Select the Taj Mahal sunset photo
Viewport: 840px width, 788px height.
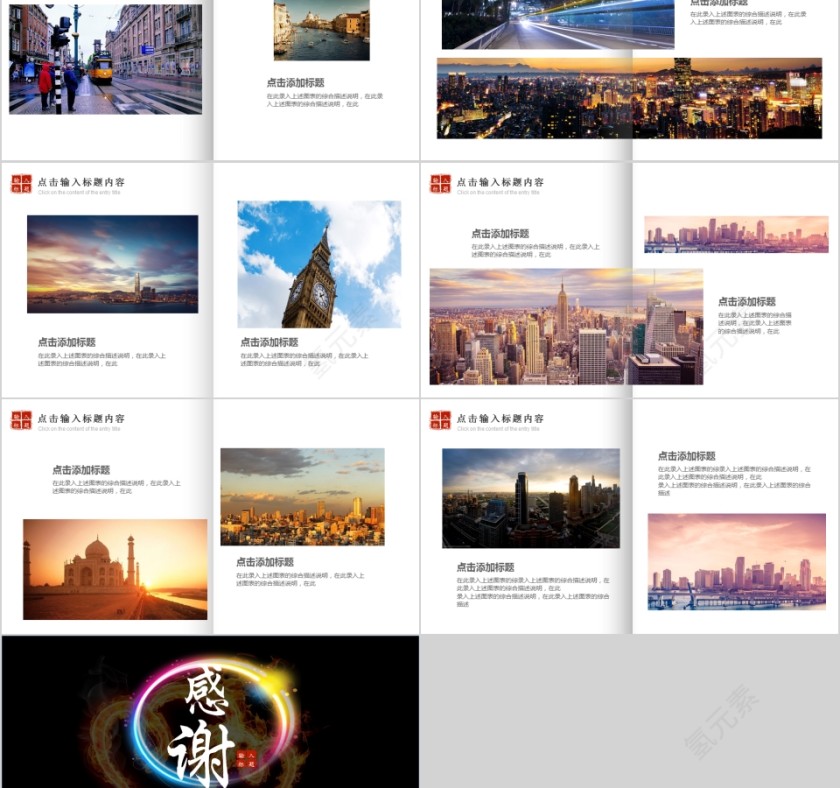[115, 569]
